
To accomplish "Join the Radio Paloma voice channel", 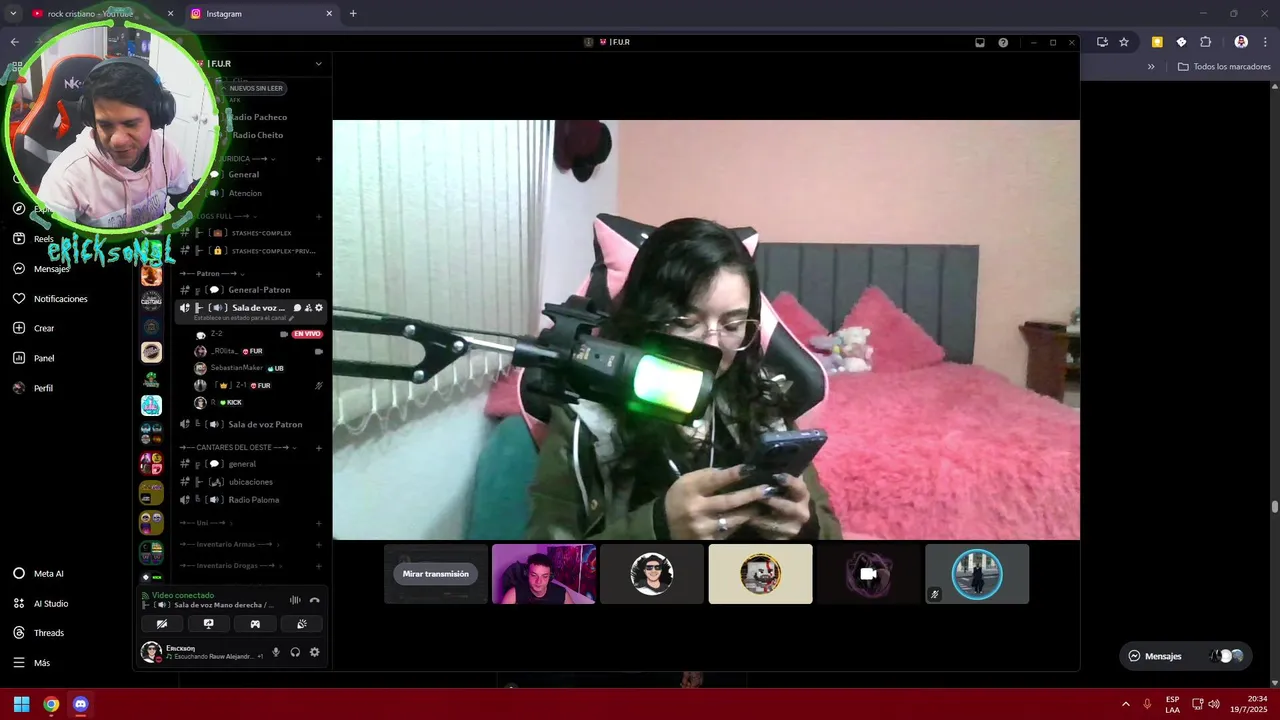I will coord(252,500).
